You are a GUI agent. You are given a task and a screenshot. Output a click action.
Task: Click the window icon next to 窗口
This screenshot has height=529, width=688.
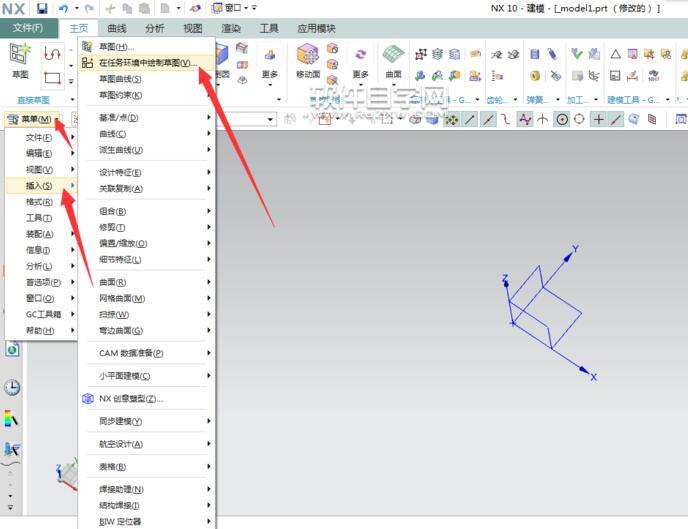tap(217, 8)
